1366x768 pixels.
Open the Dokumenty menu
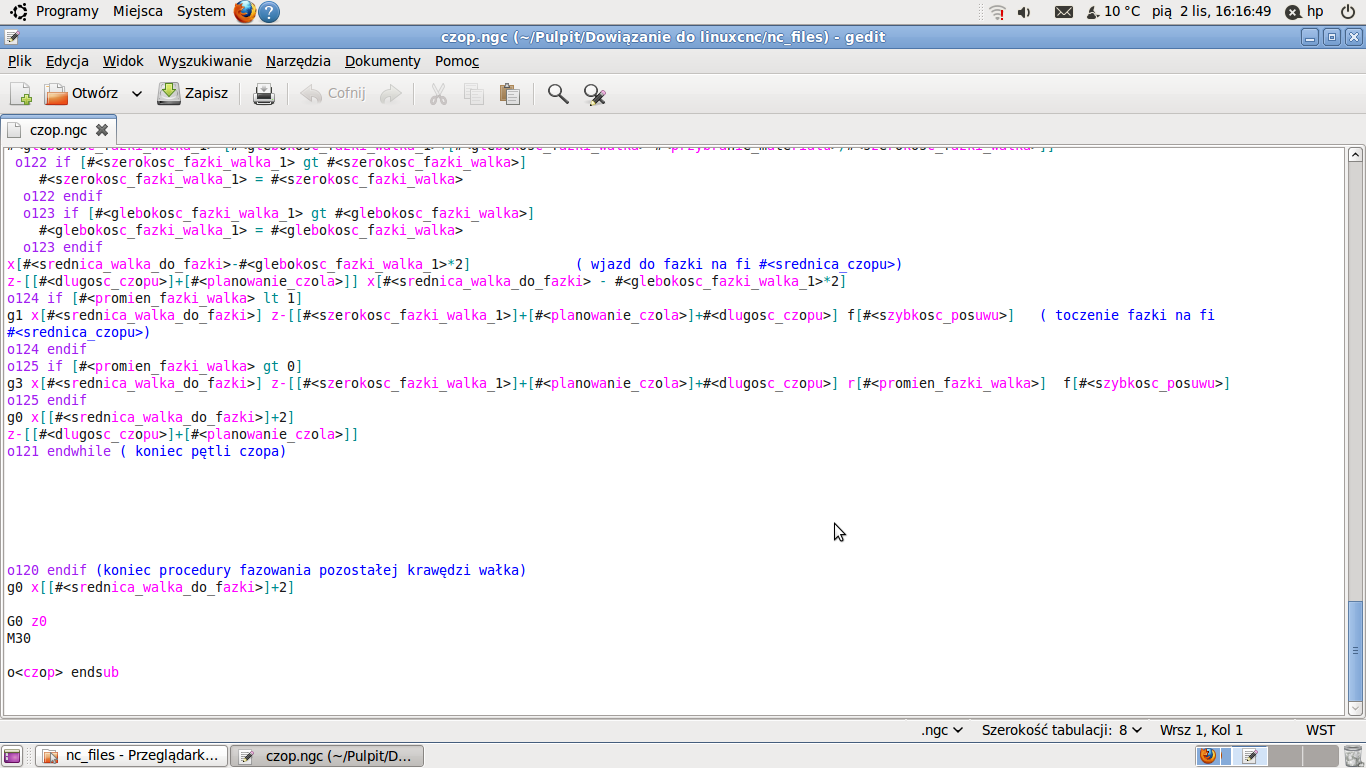[x=383, y=61]
